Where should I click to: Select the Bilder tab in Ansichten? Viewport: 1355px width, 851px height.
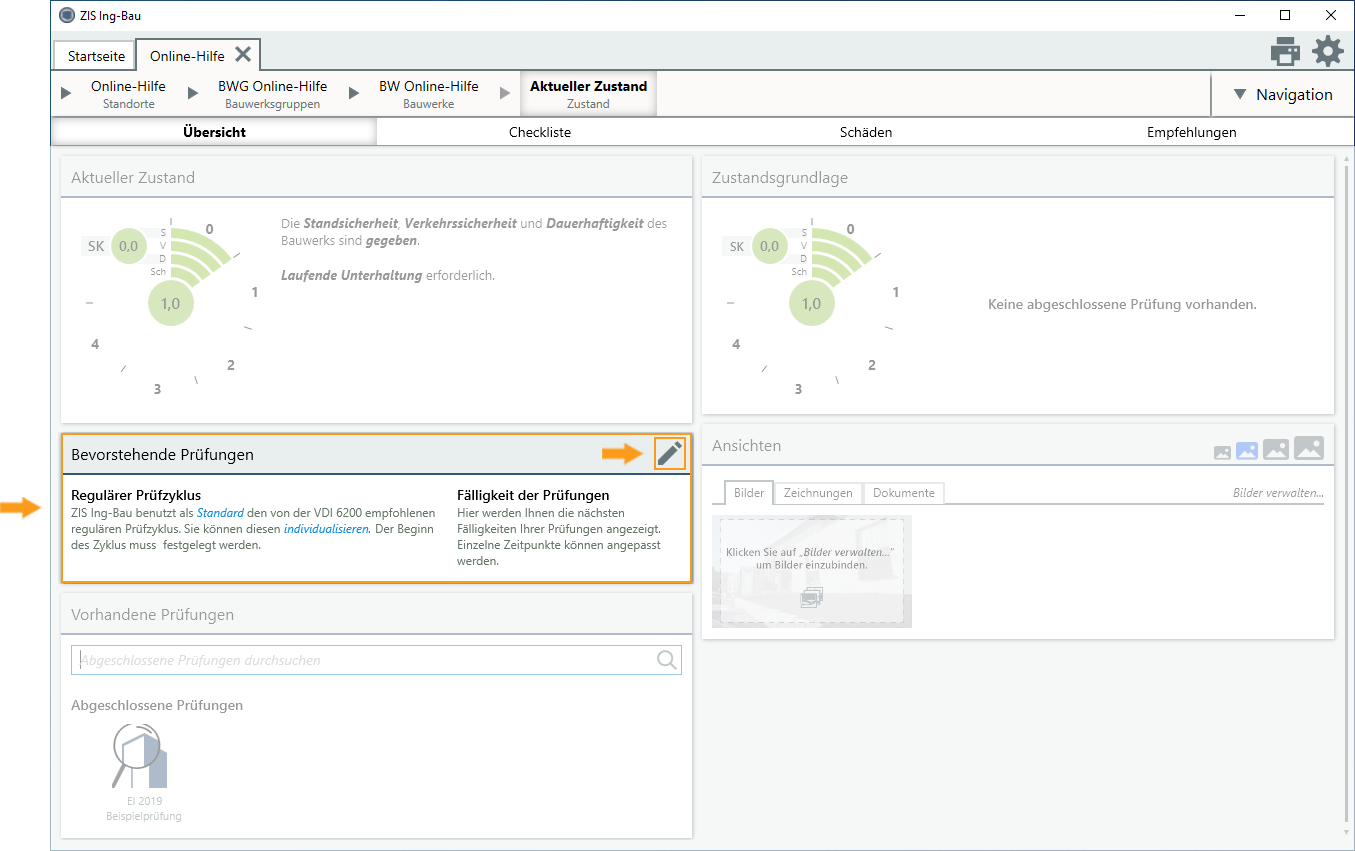point(749,493)
